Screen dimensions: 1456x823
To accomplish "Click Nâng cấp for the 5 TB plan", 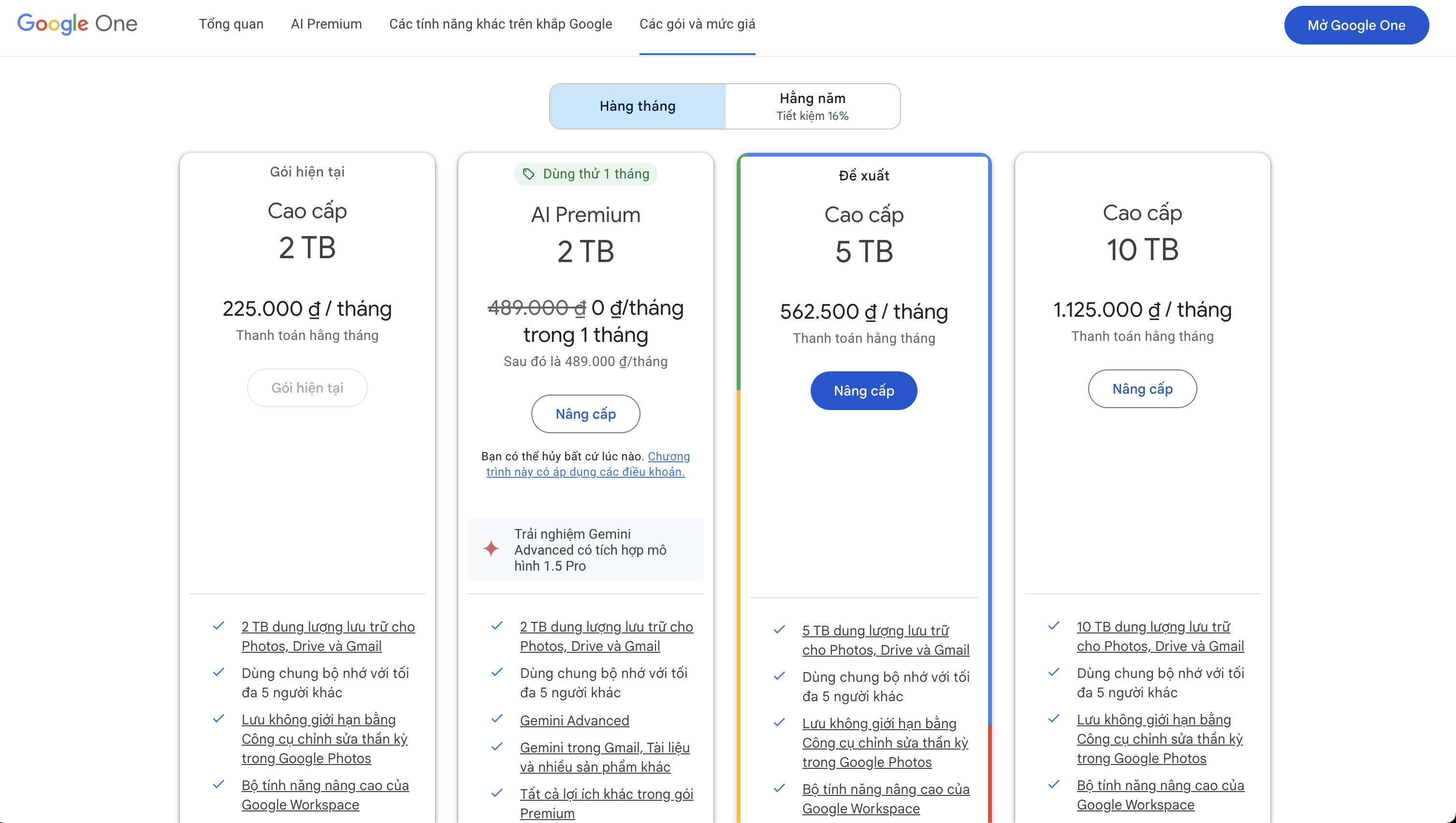I will [x=863, y=391].
